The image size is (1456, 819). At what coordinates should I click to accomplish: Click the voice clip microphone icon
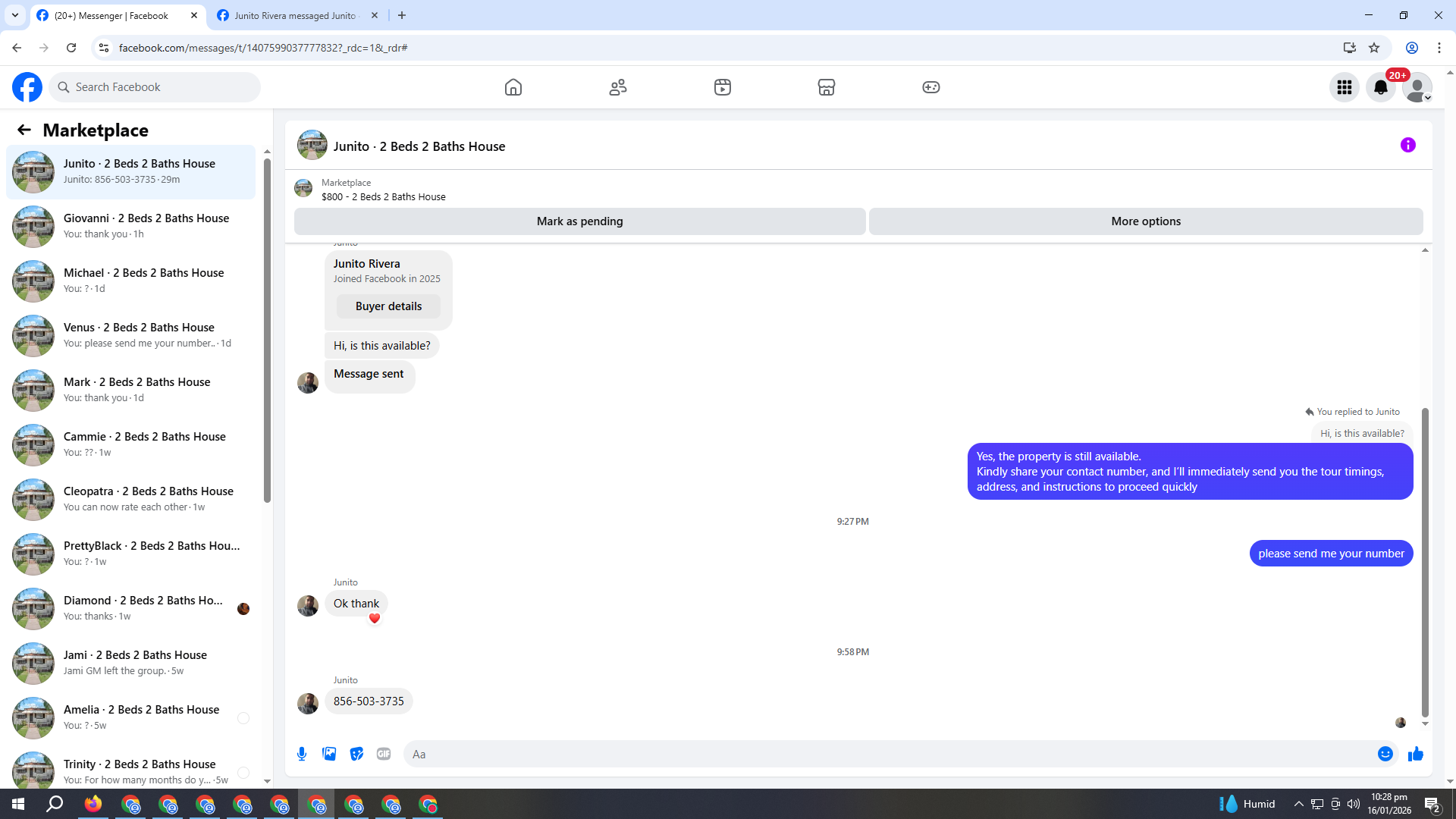(x=302, y=754)
